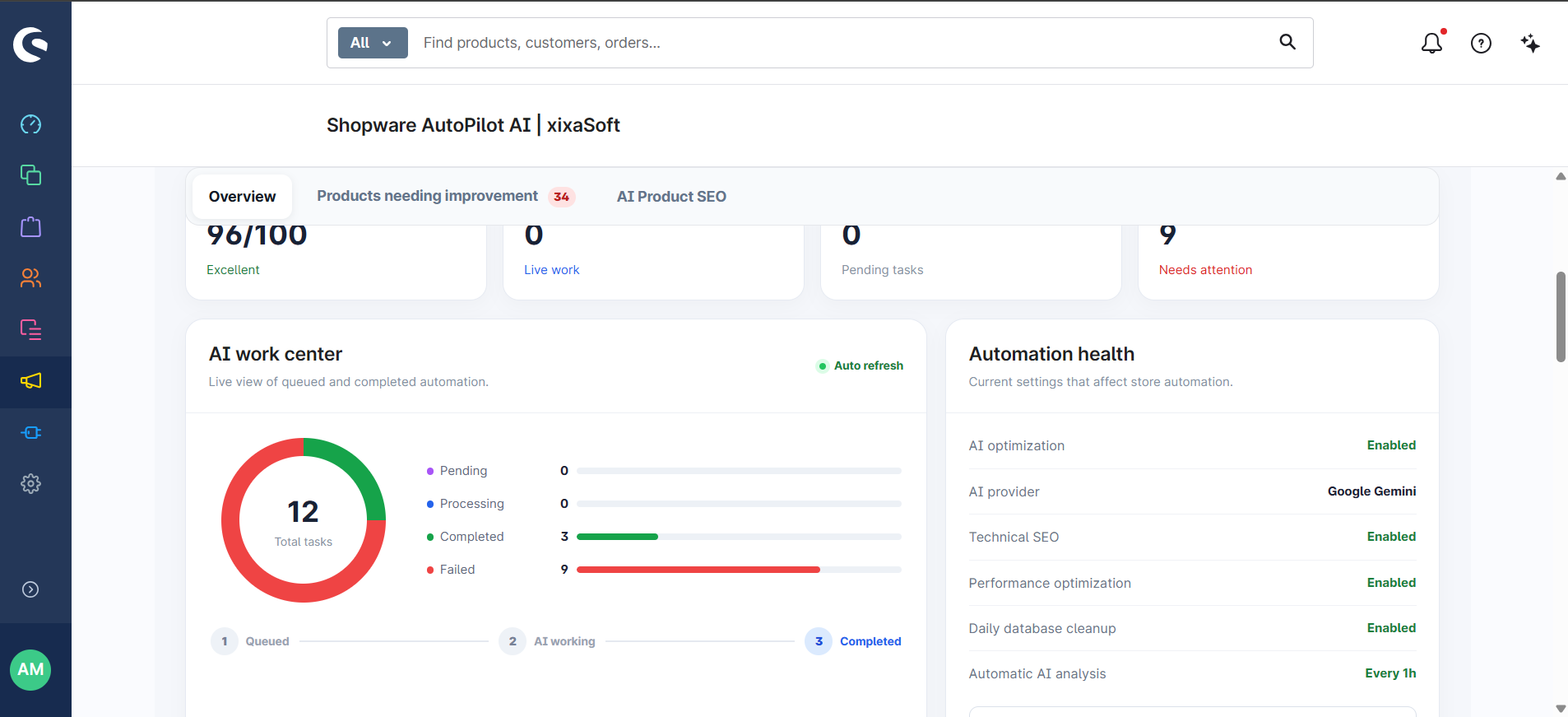This screenshot has height=717, width=1568.
Task: Click the 12 Total tasks donut chart
Action: 304,520
